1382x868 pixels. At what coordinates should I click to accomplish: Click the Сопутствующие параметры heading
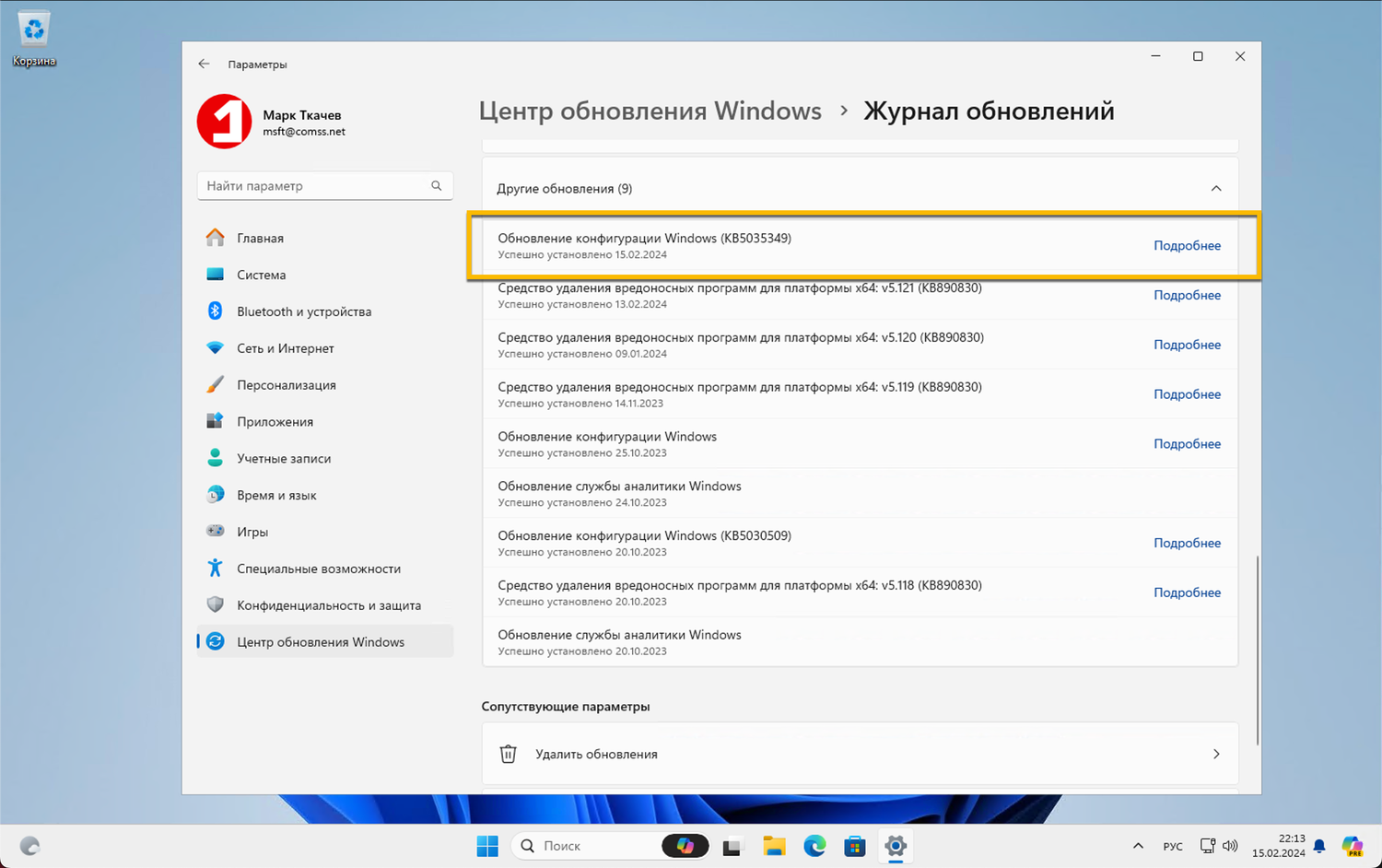[x=566, y=707]
